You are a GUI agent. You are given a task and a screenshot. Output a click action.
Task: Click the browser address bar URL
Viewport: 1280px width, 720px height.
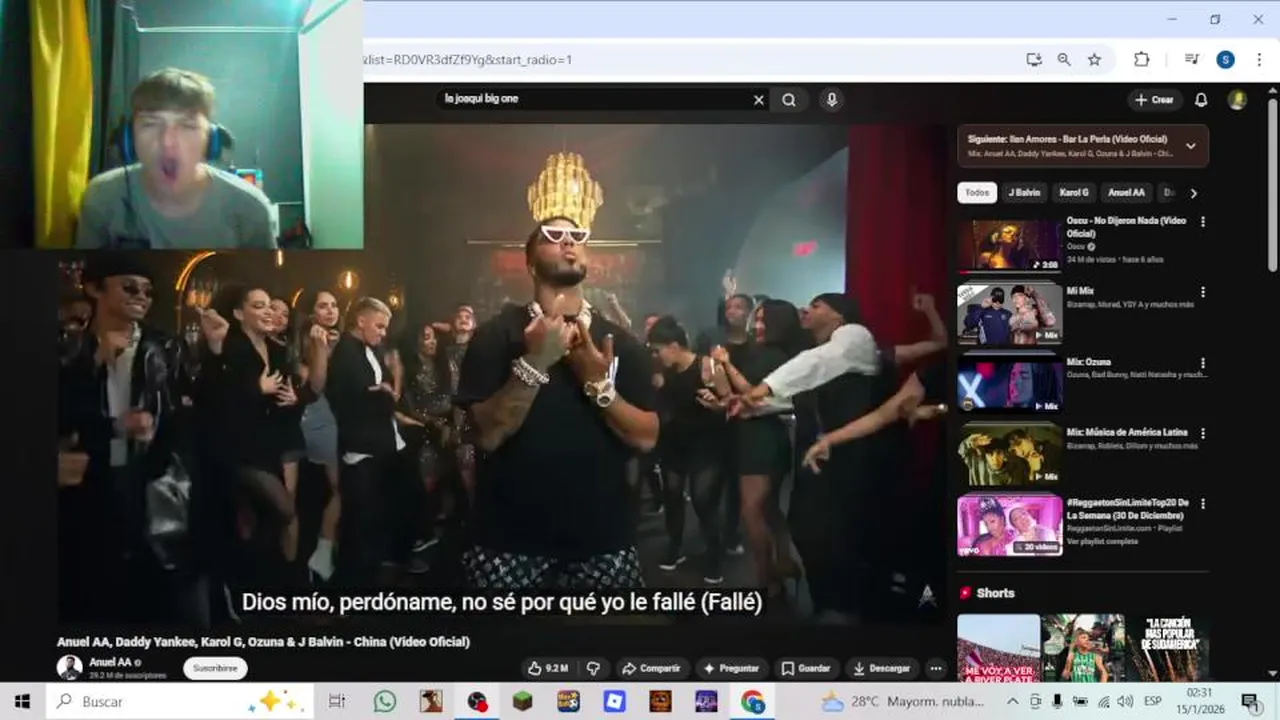(468, 60)
